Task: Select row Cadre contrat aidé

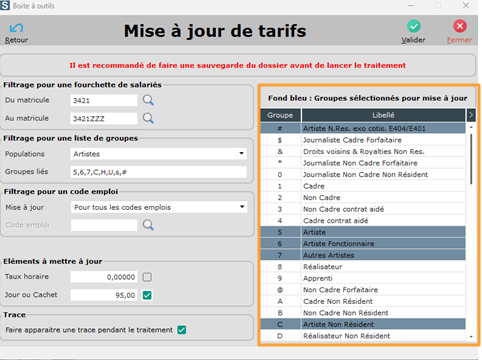Action: pyautogui.click(x=363, y=221)
